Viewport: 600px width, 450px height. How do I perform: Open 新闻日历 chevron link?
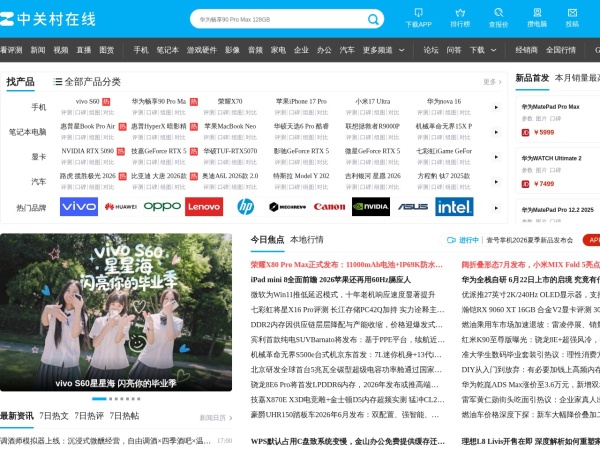tap(216, 418)
